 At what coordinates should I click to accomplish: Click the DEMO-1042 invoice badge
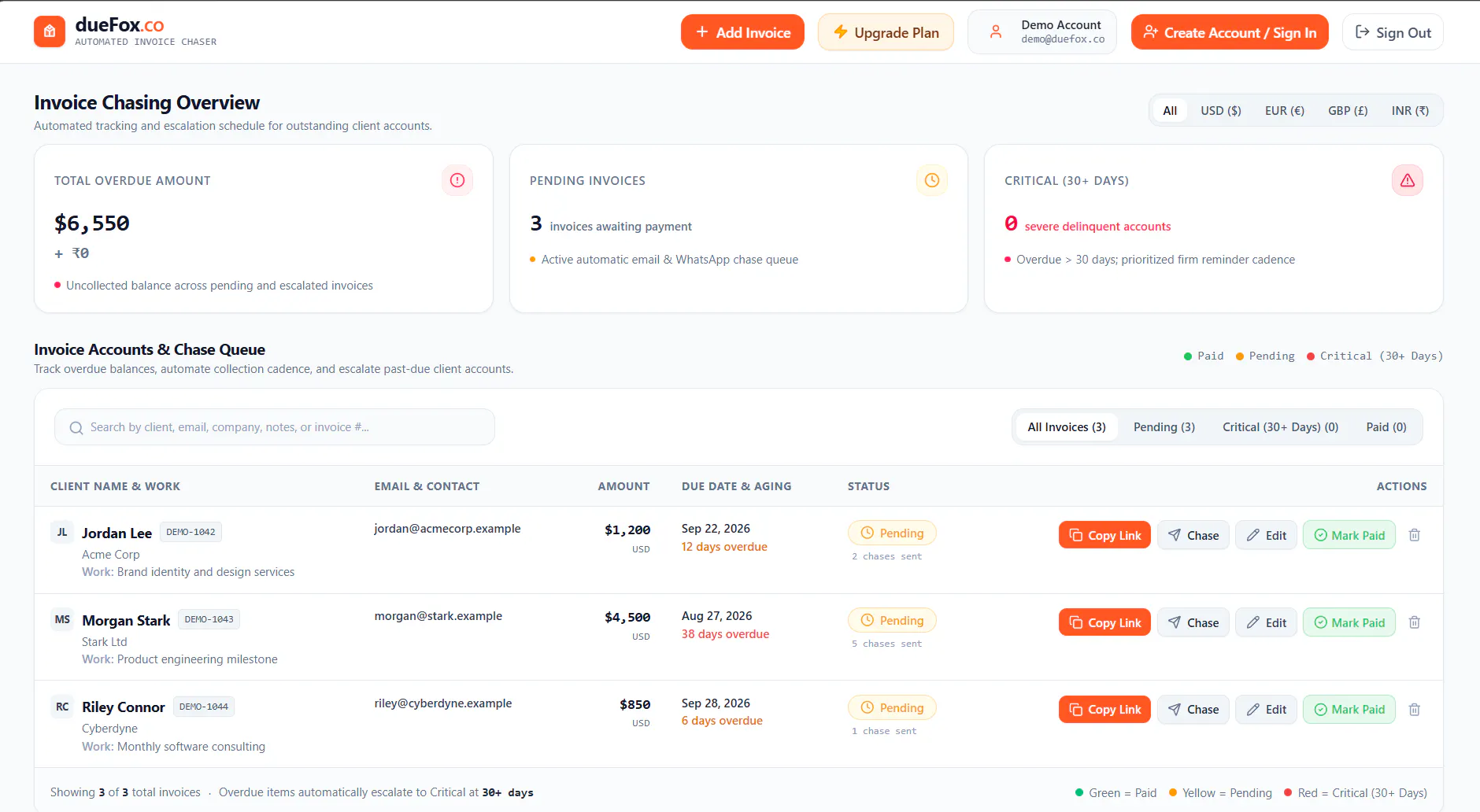(x=191, y=532)
